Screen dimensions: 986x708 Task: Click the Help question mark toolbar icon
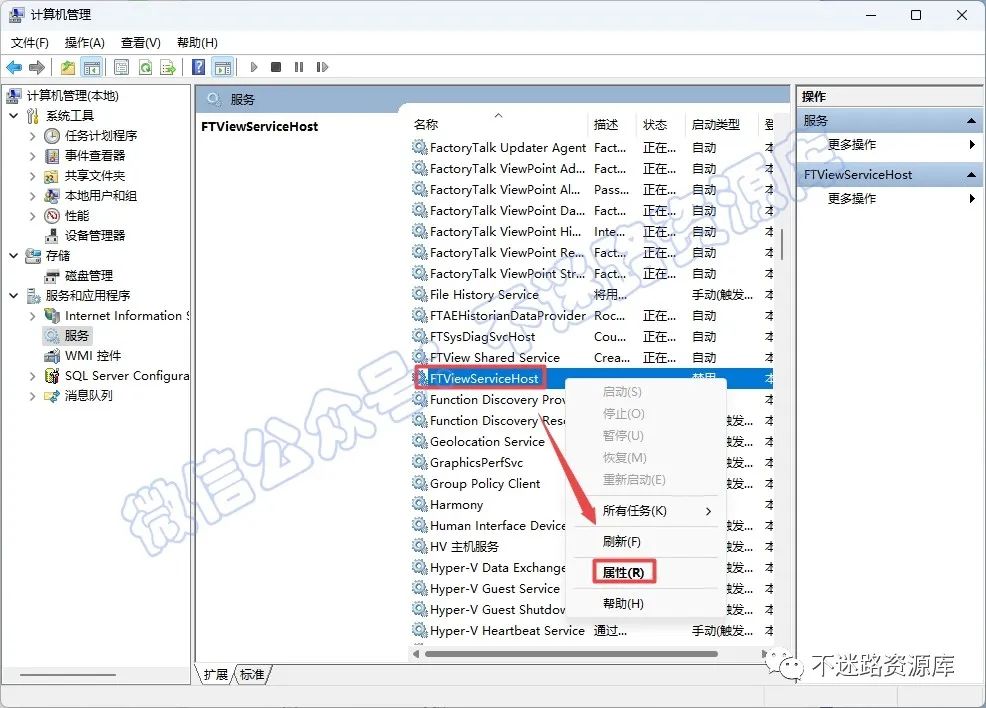point(198,67)
